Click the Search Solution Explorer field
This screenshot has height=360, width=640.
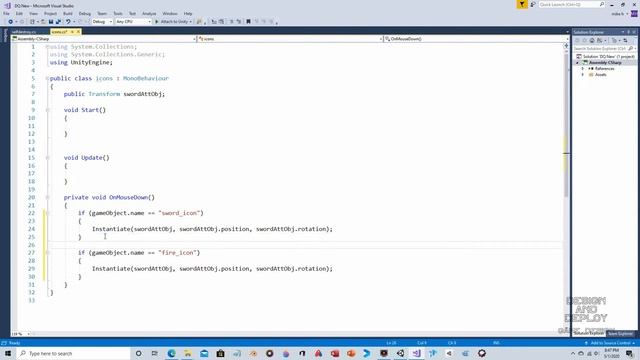coord(603,49)
